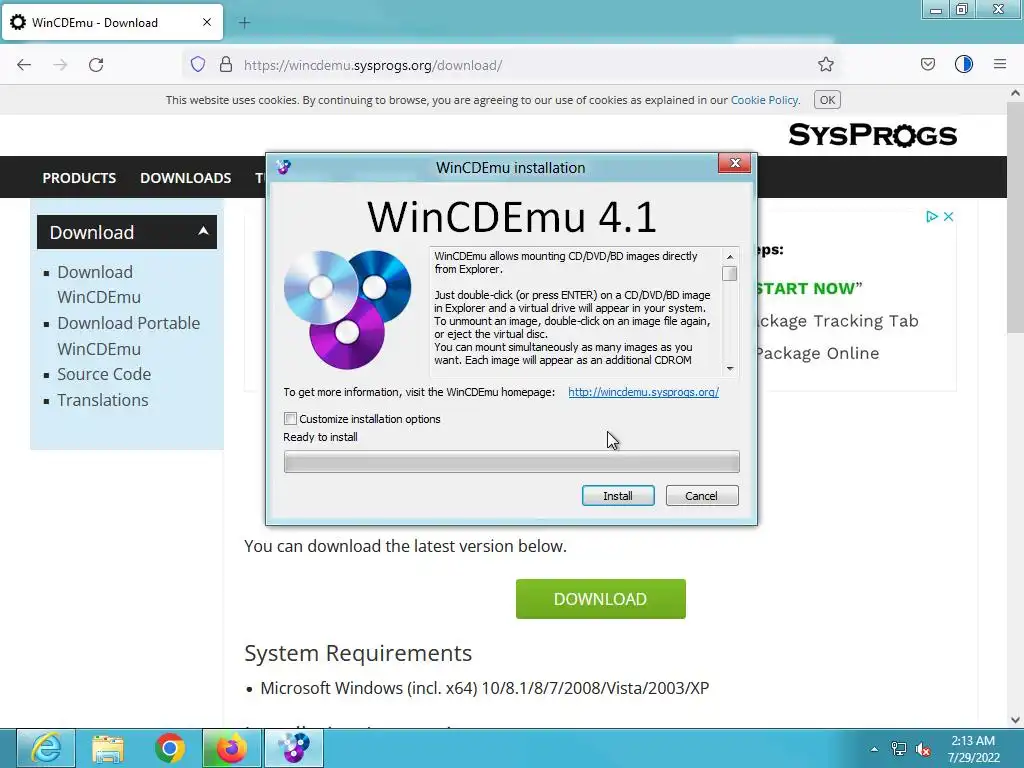Viewport: 1024px width, 768px height.
Task: Switch to Firefox in the taskbar
Action: coord(232,748)
